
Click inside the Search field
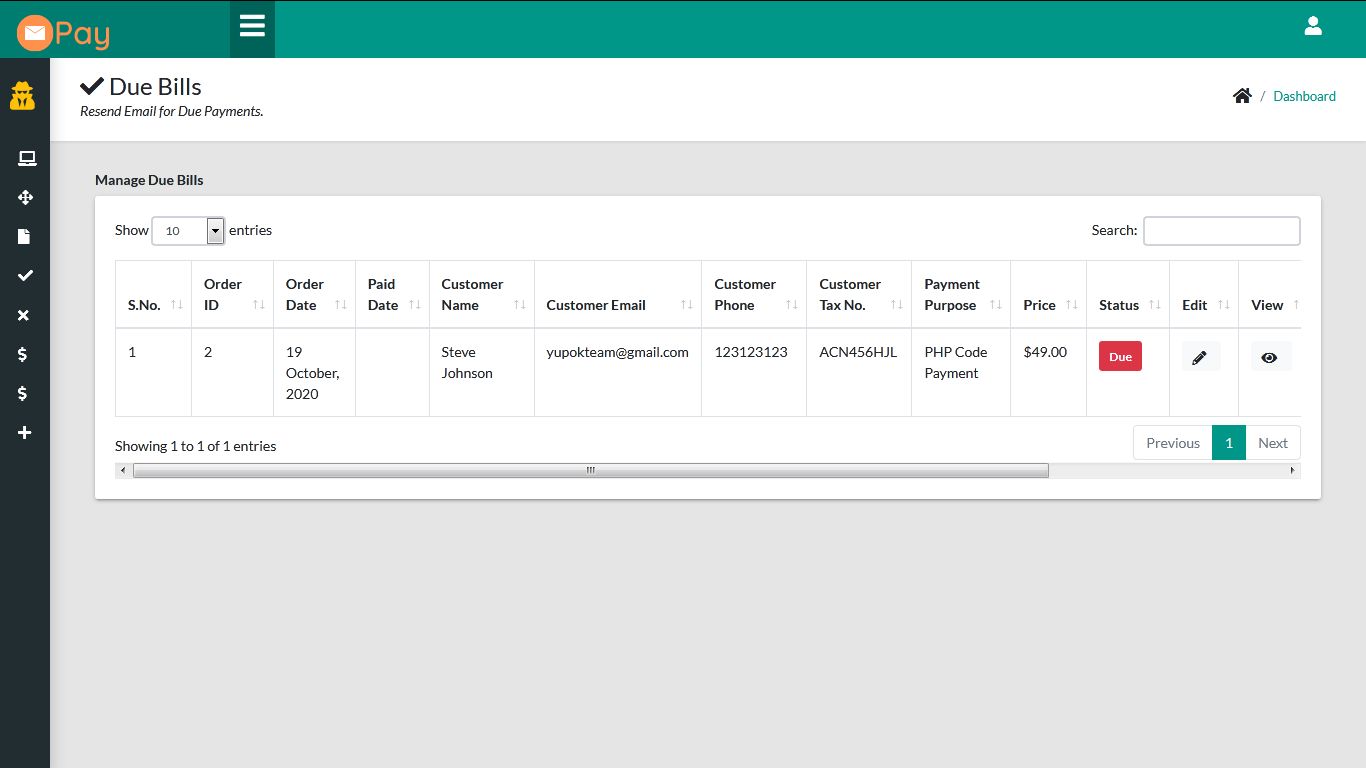tap(1221, 231)
